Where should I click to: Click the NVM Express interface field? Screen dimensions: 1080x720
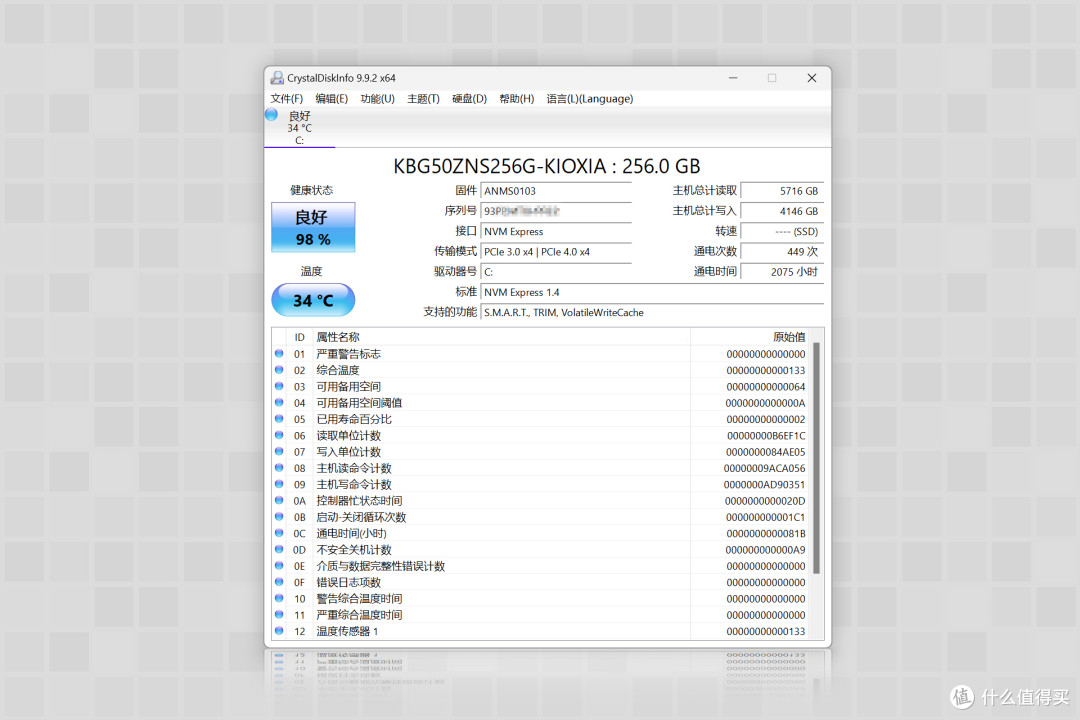pos(556,232)
